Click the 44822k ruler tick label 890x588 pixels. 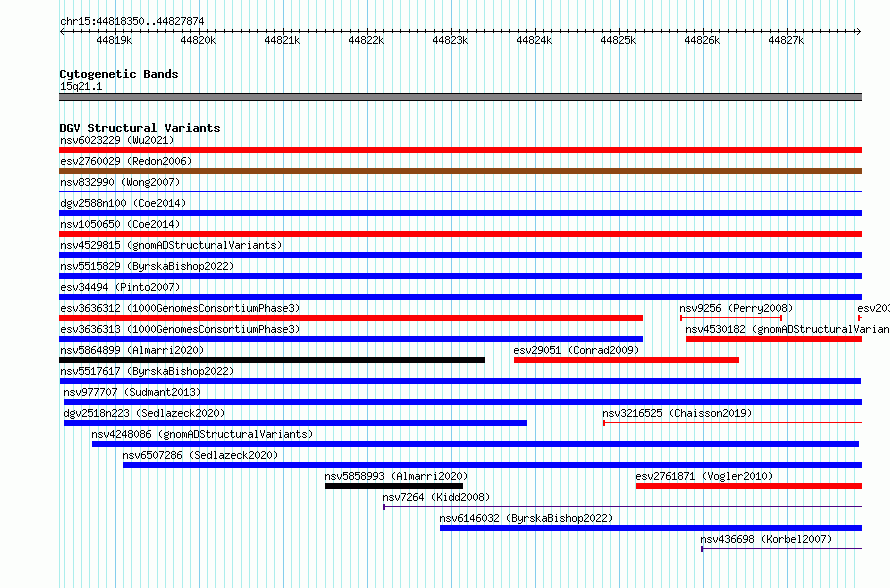click(366, 40)
